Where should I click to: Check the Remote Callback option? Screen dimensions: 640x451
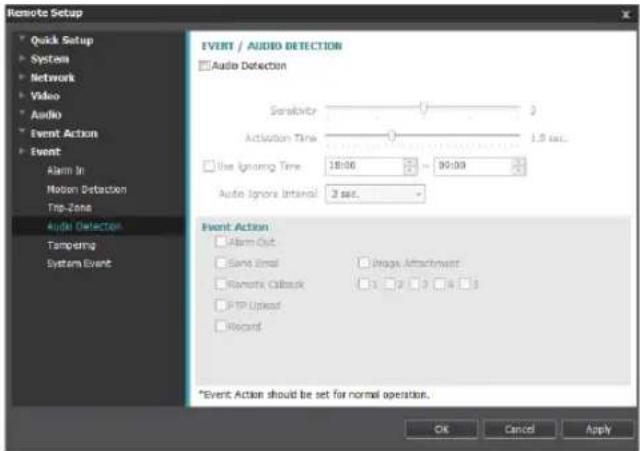point(220,284)
